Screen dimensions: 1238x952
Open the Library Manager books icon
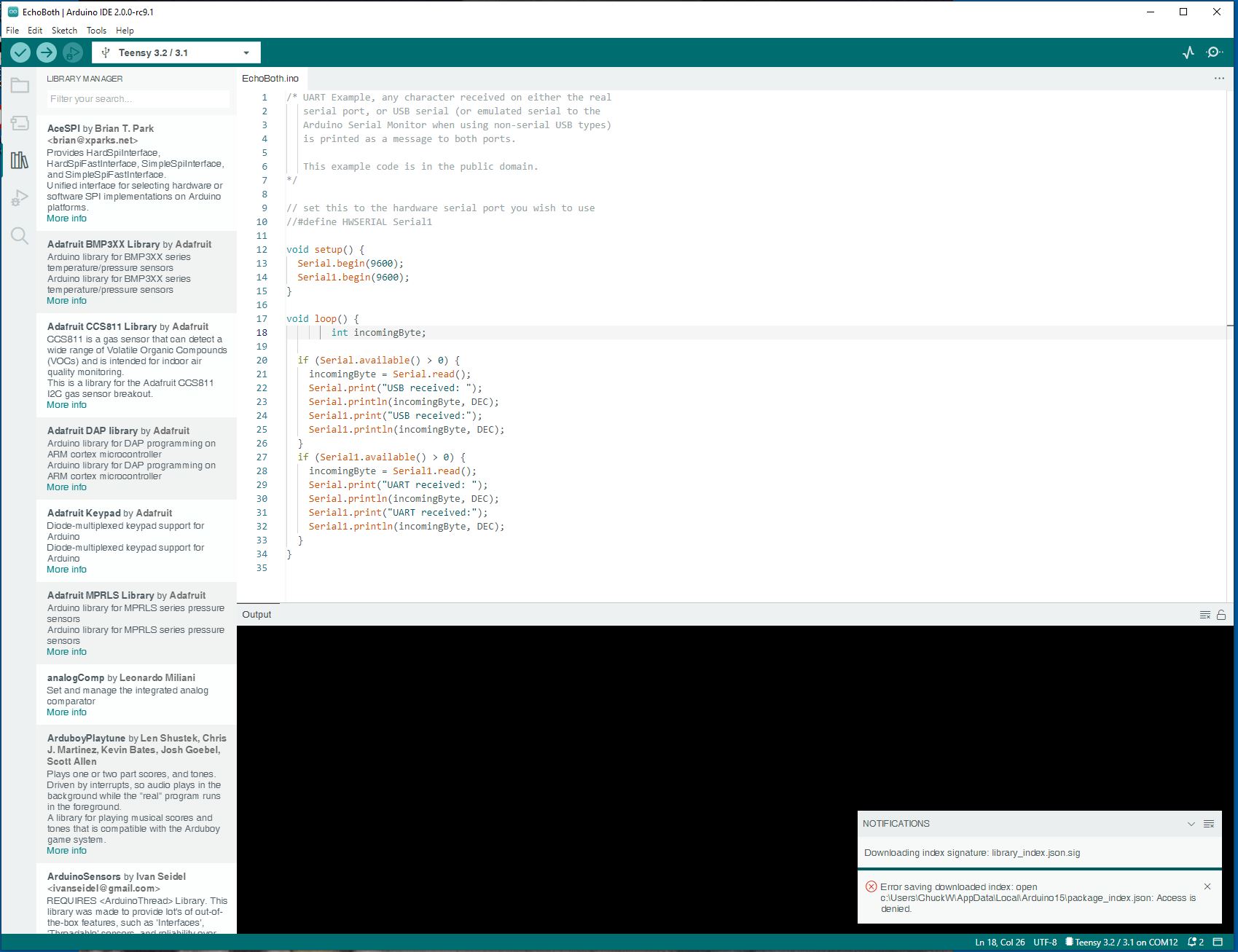[x=19, y=160]
